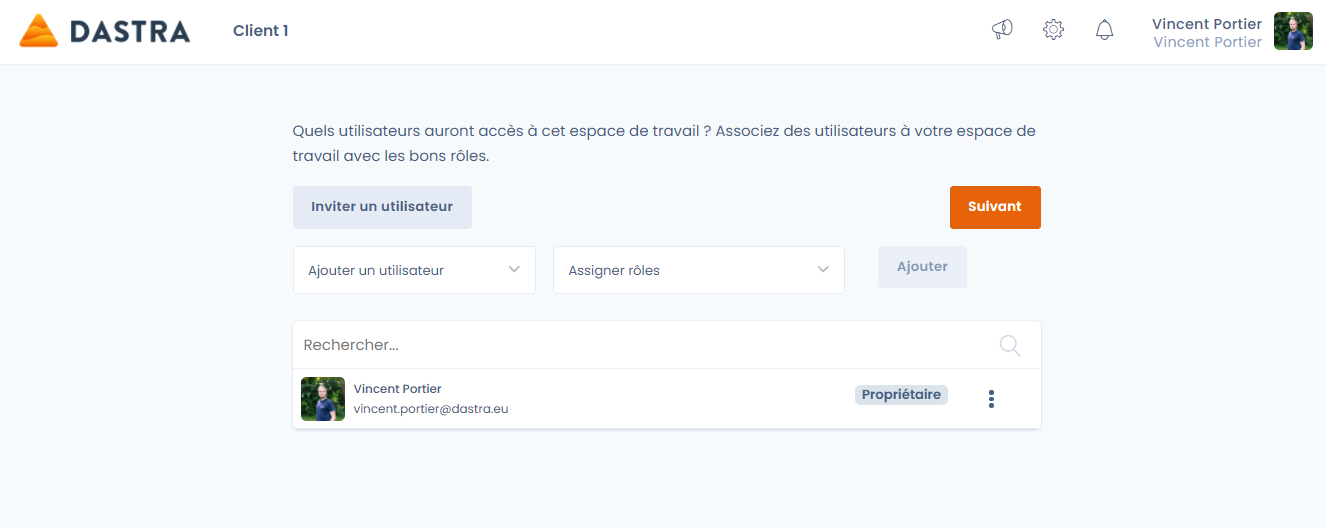Select the Client 1 workspace label
The height and width of the screenshot is (528, 1326).
pos(261,31)
